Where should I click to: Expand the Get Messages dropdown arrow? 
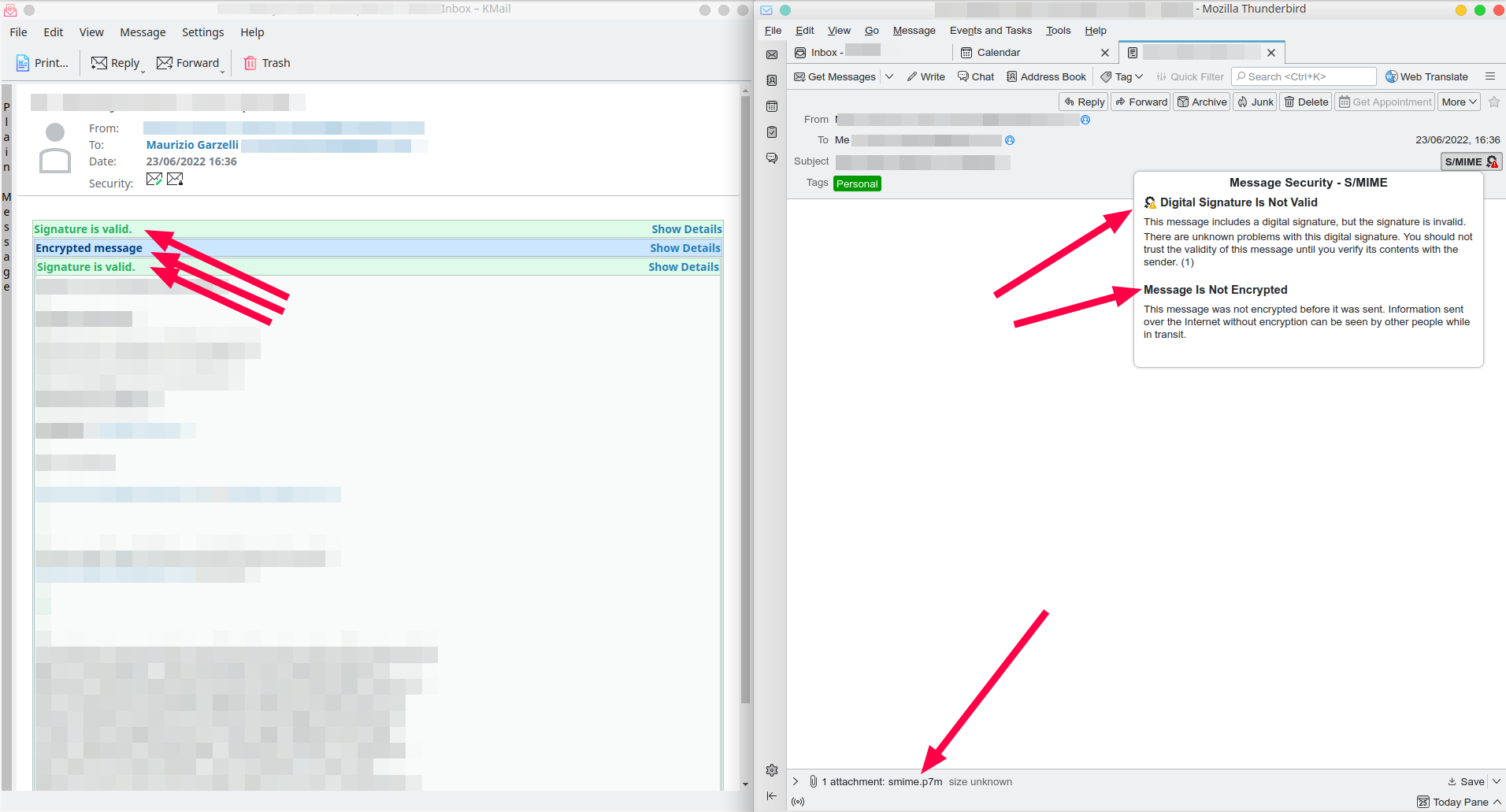pyautogui.click(x=889, y=76)
